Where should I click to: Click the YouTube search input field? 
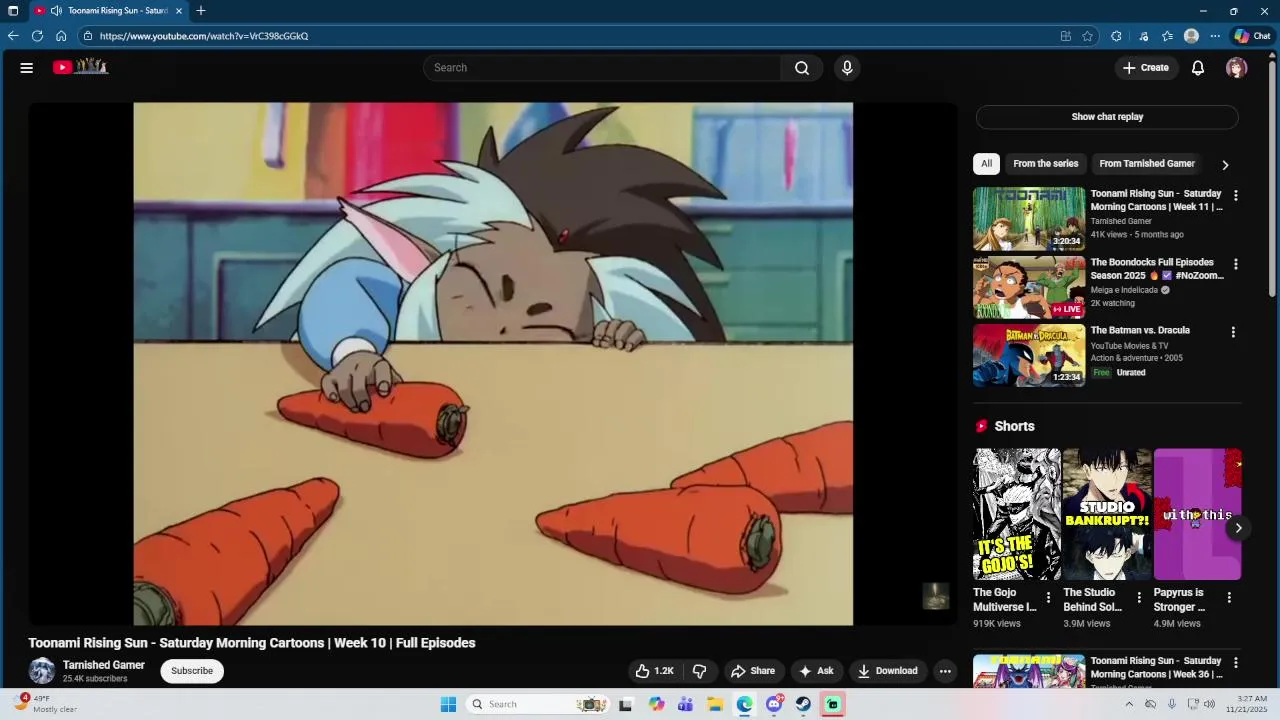[602, 68]
